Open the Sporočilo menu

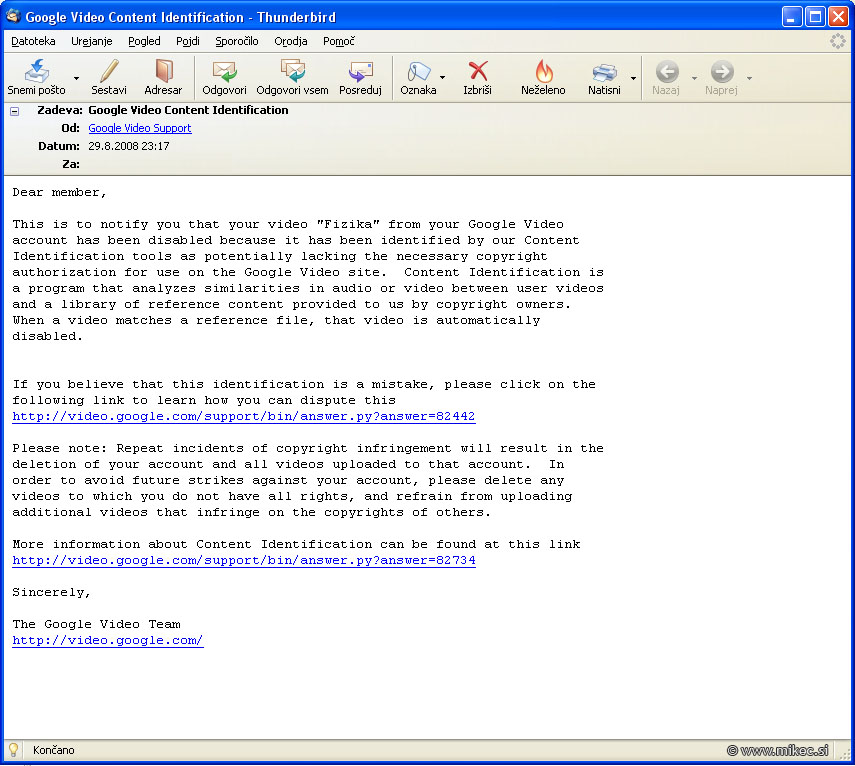pyautogui.click(x=237, y=41)
